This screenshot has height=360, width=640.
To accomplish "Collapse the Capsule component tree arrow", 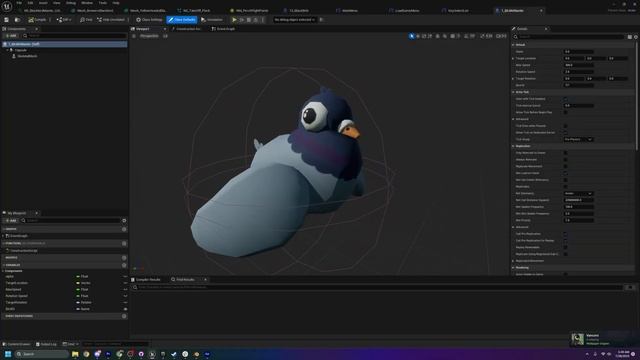I will tap(7, 50).
